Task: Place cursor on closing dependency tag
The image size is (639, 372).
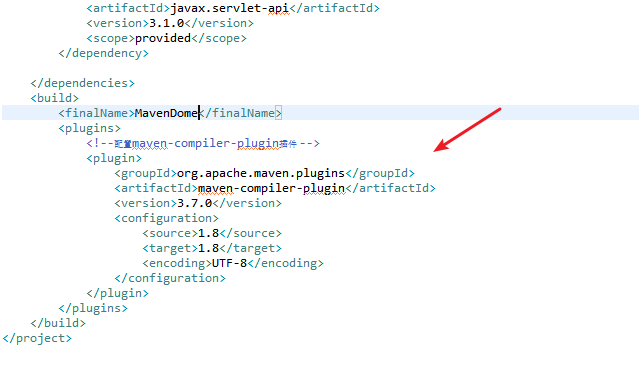Action: pyautogui.click(x=104, y=53)
